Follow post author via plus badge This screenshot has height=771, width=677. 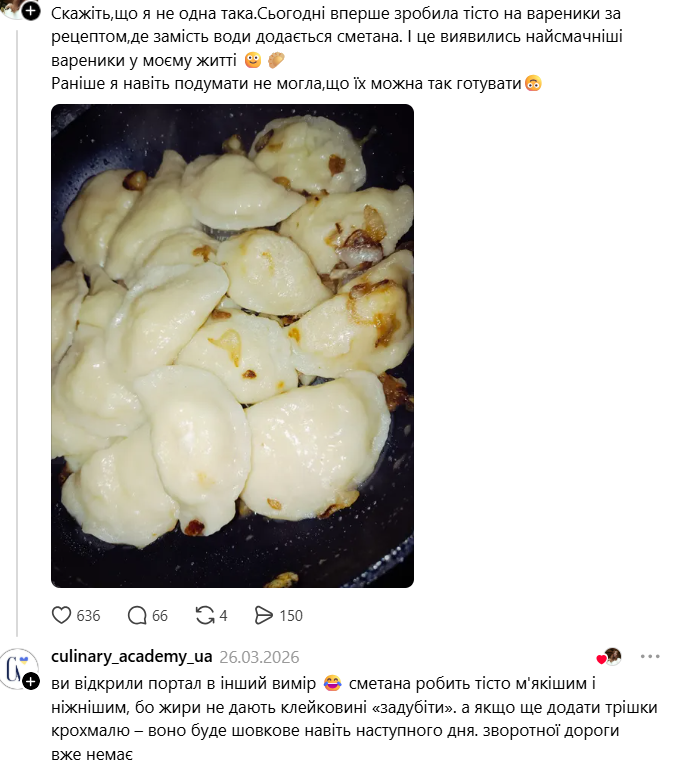coord(31,10)
